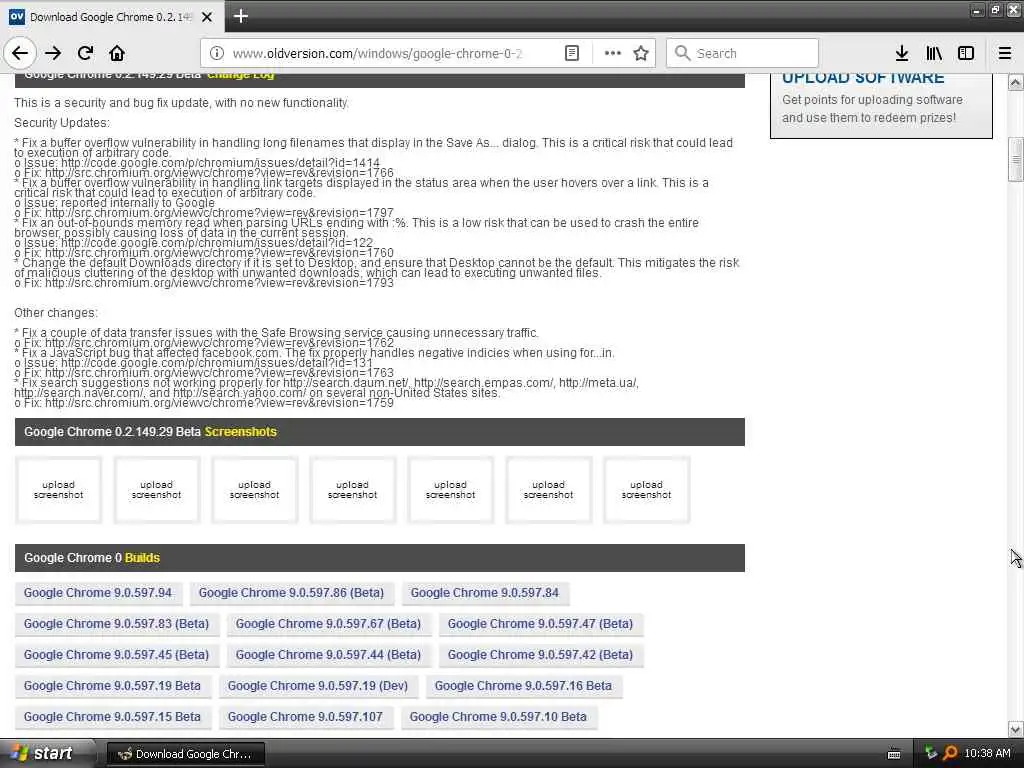1024x768 pixels.
Task: Click the "Security Updates:" text
Action: tap(62, 123)
